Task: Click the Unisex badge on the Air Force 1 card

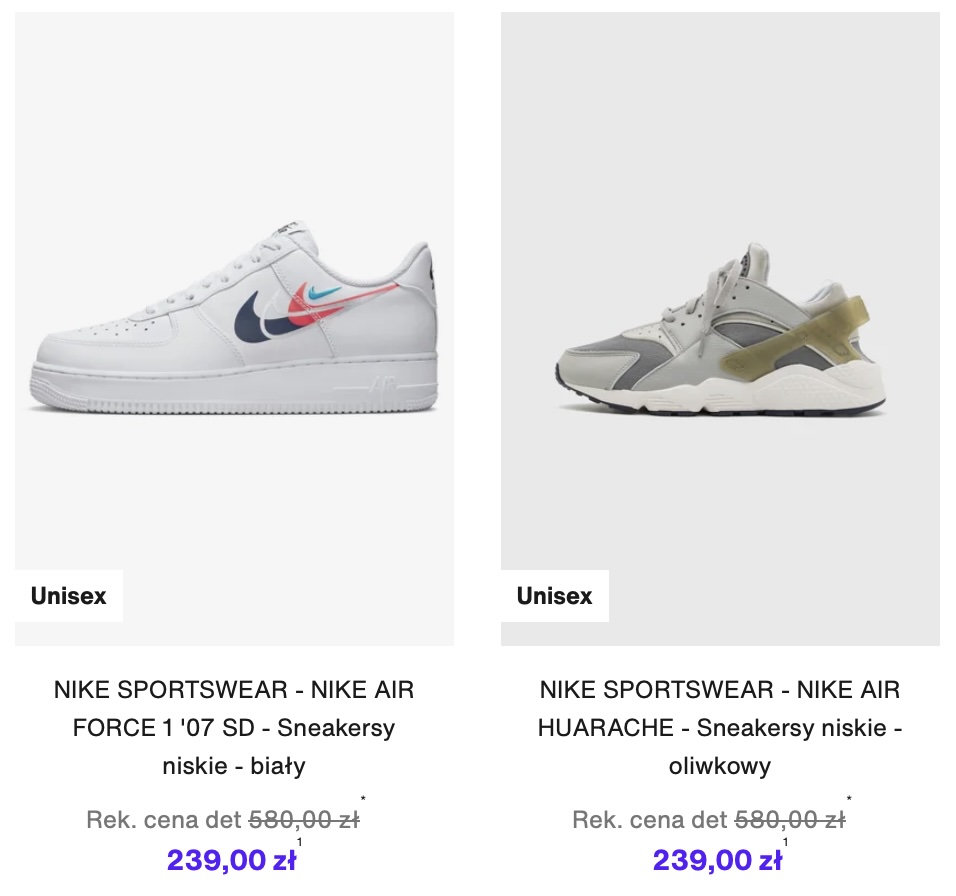Action: (x=68, y=596)
